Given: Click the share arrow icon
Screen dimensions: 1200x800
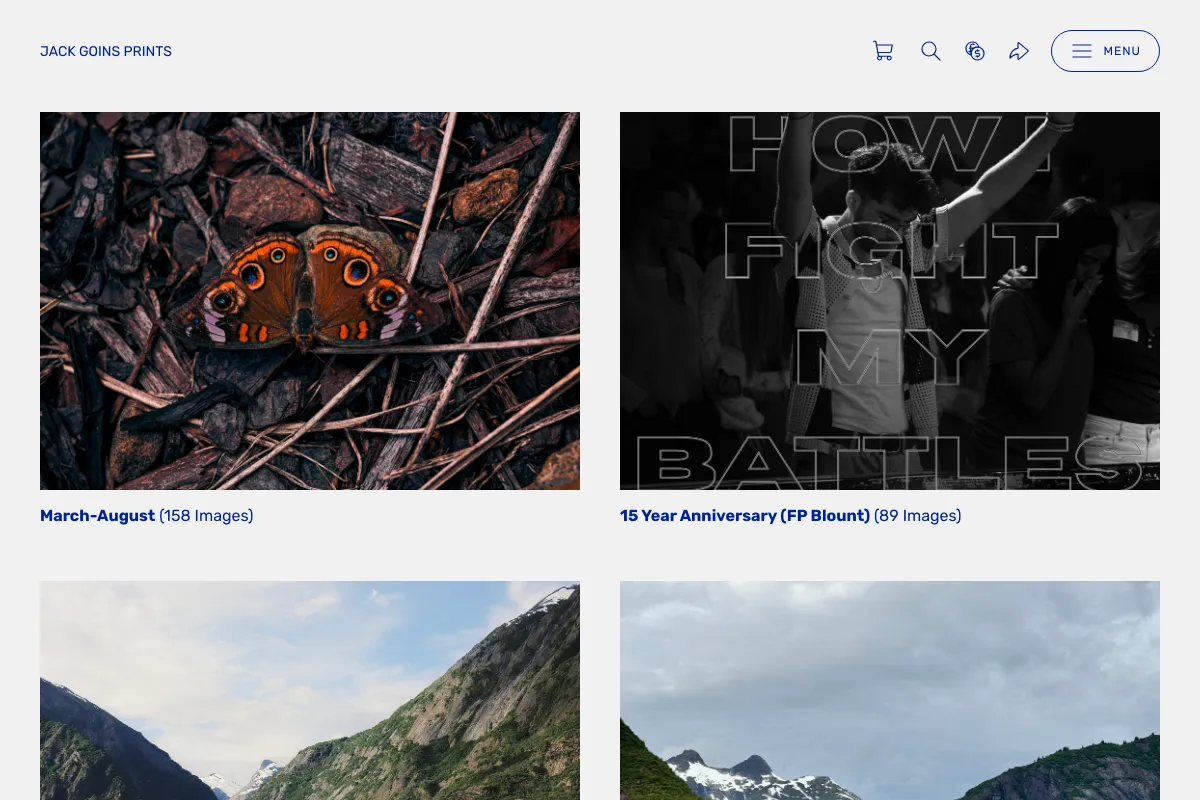Looking at the screenshot, I should (x=1019, y=51).
